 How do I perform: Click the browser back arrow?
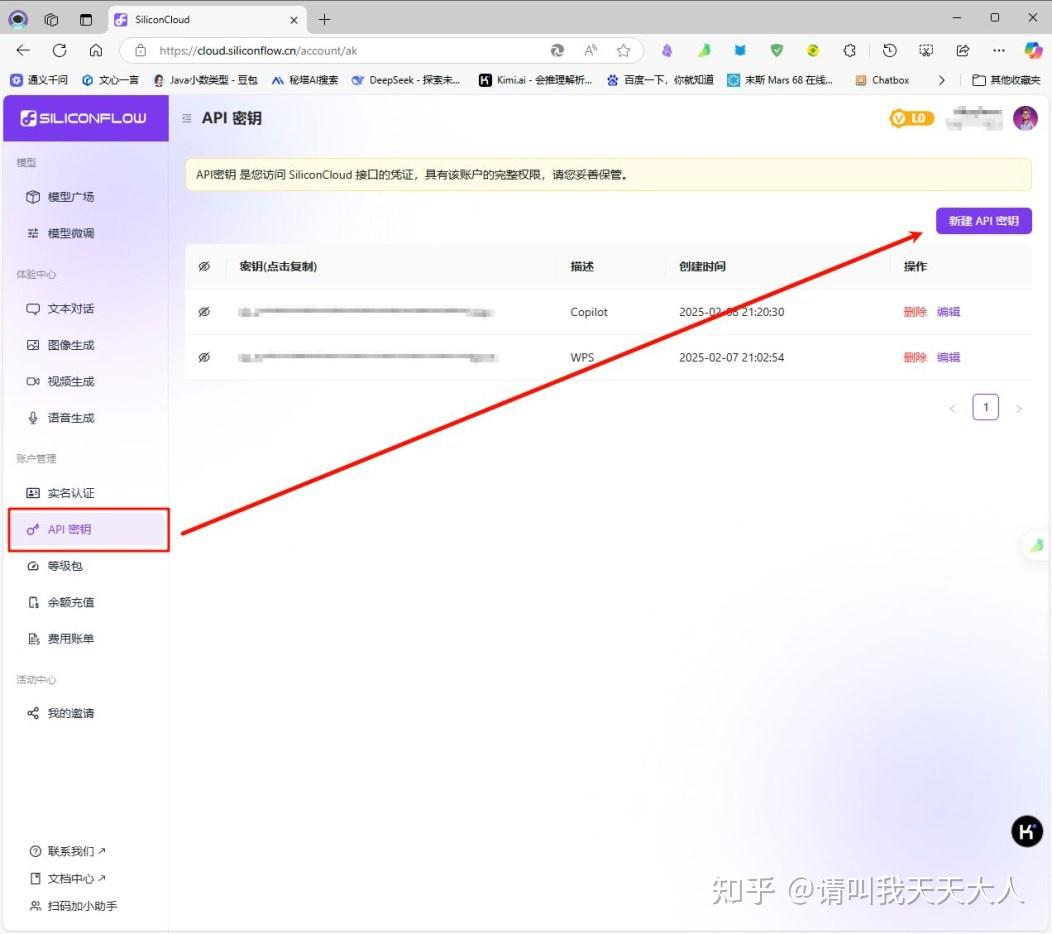click(23, 50)
